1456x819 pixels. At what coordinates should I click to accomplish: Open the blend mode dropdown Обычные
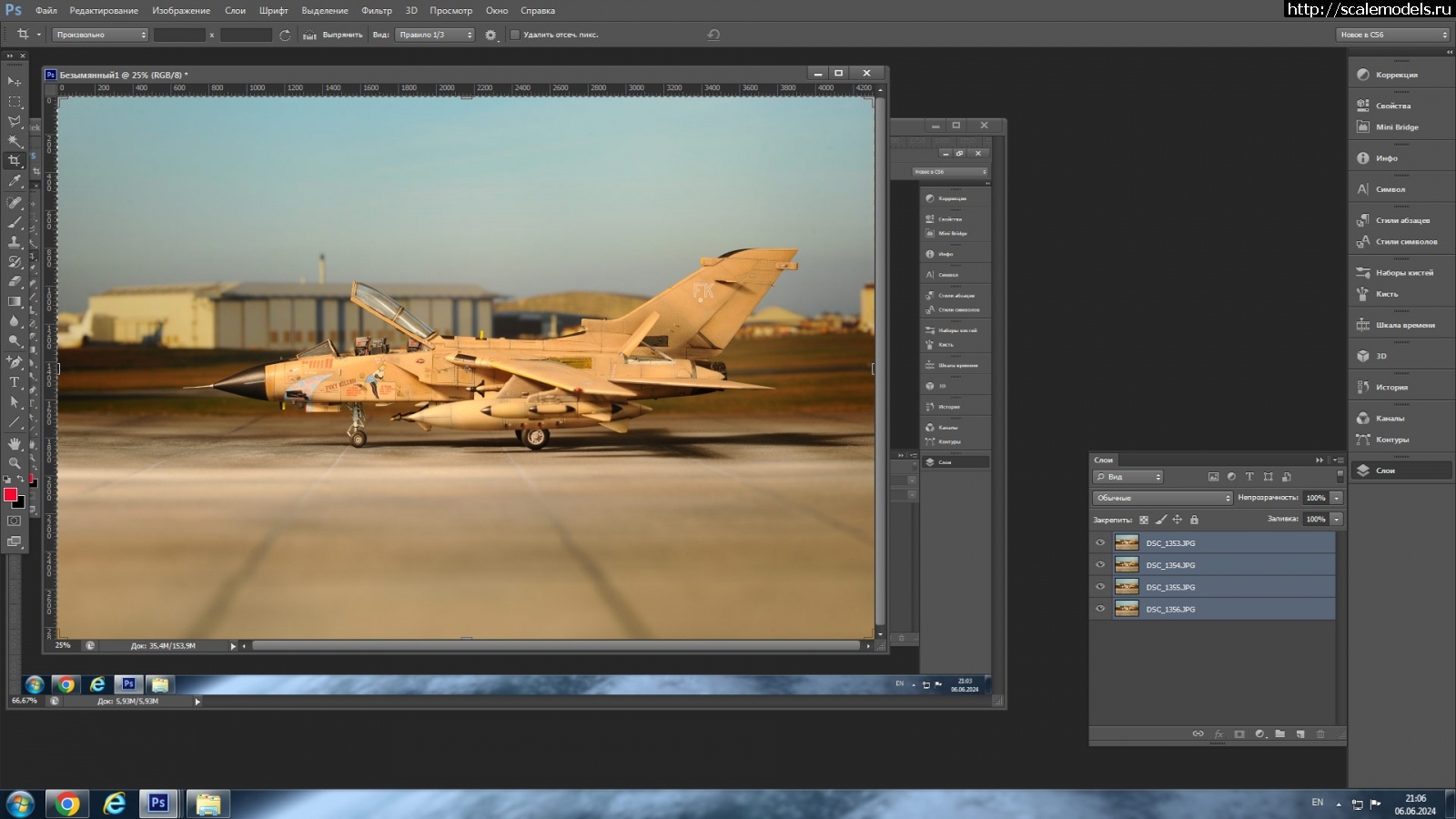(x=1162, y=498)
